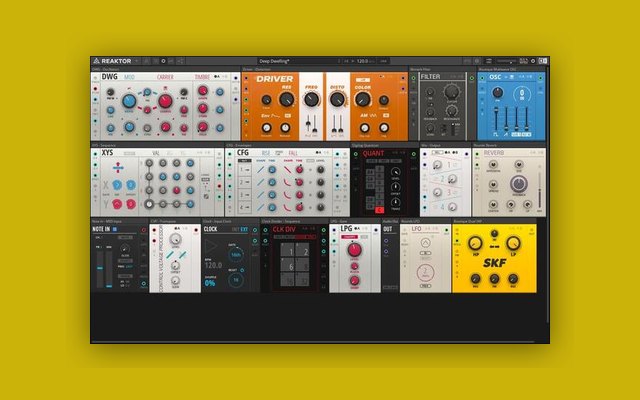The image size is (640, 400).
Task: Click the horizontal scrollbar at window bottom
Action: point(313,342)
